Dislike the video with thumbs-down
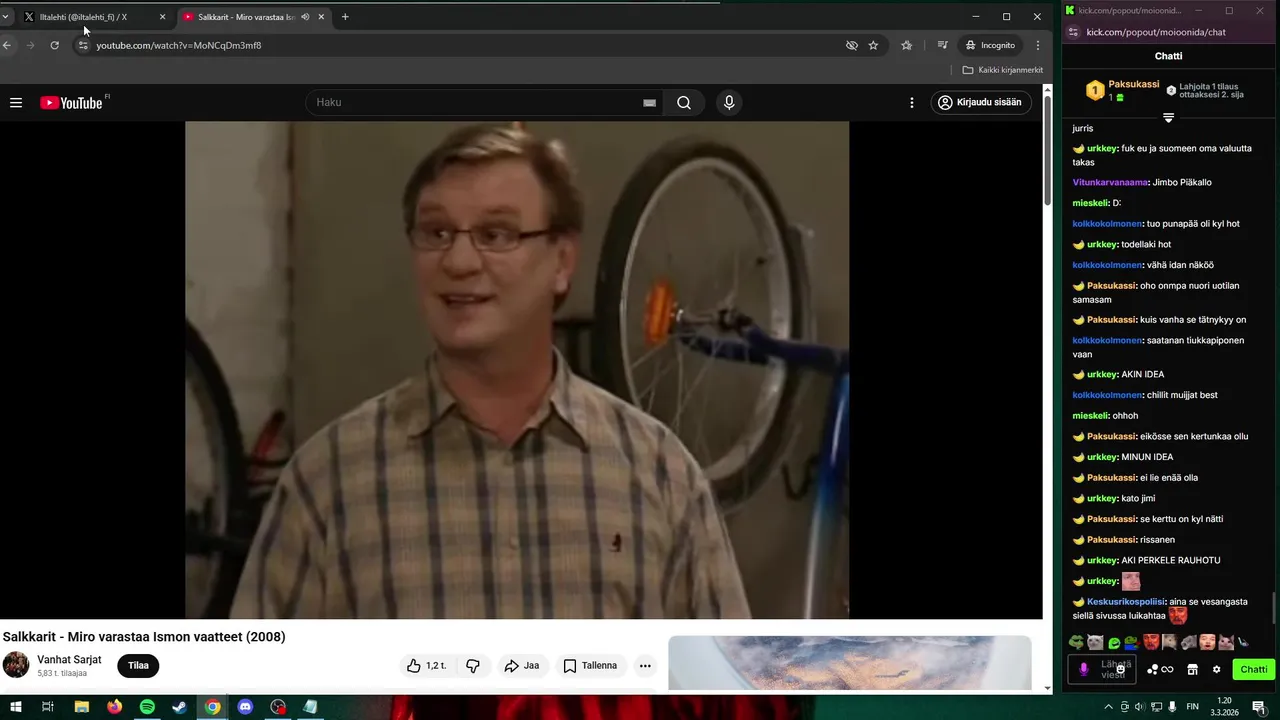The image size is (1280, 720). tap(473, 665)
